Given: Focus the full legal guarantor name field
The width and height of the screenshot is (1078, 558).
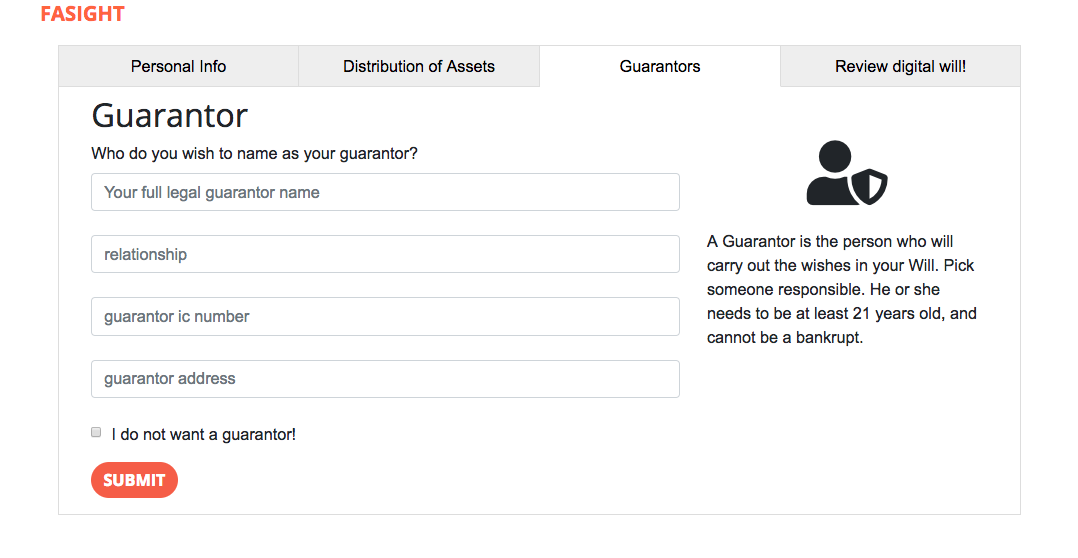Looking at the screenshot, I should point(385,192).
